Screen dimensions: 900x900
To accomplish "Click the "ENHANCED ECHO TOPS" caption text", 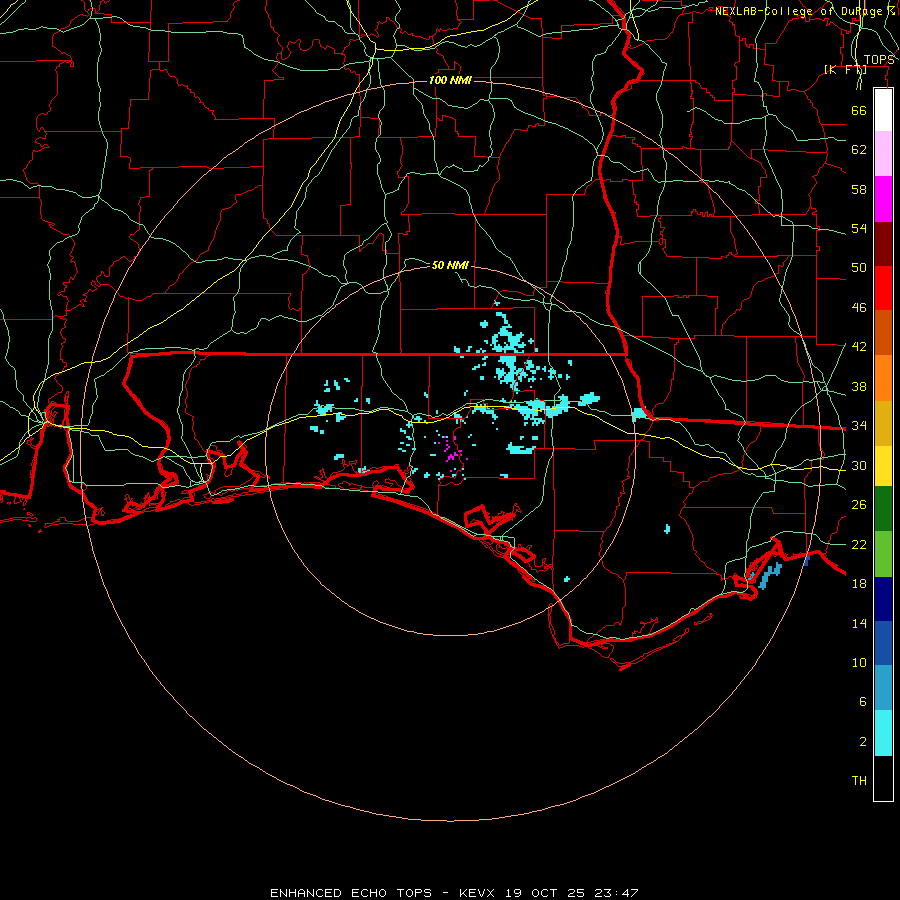I will point(351,893).
